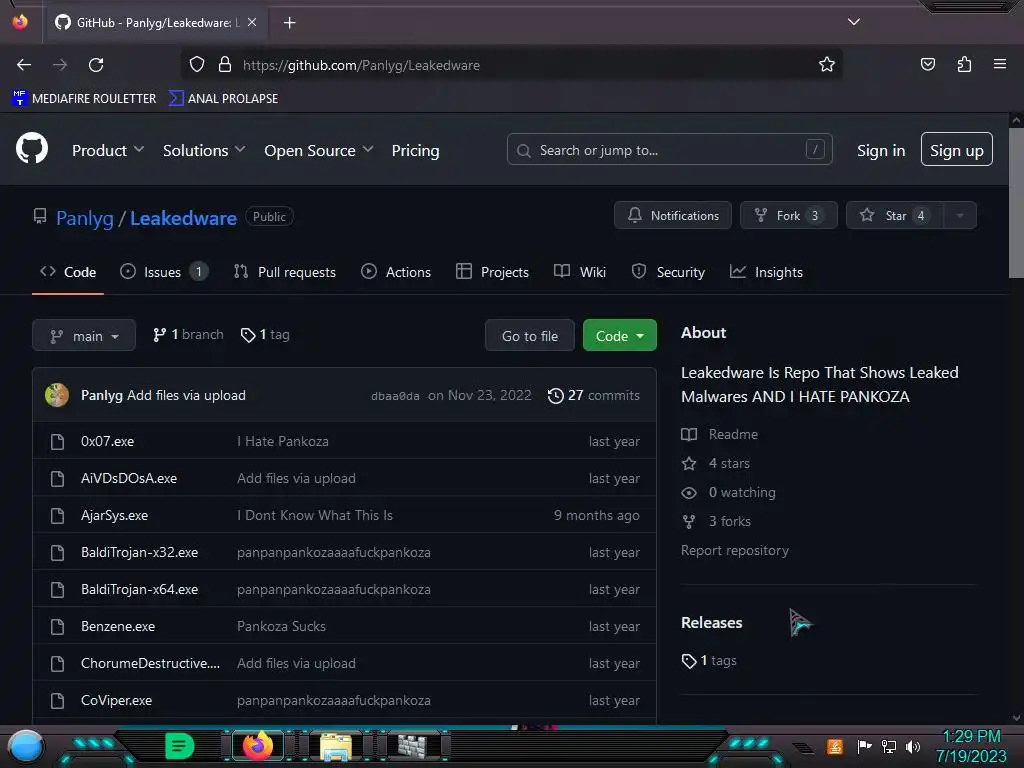Open the main branch selector dropdown
The width and height of the screenshot is (1024, 768).
click(84, 335)
